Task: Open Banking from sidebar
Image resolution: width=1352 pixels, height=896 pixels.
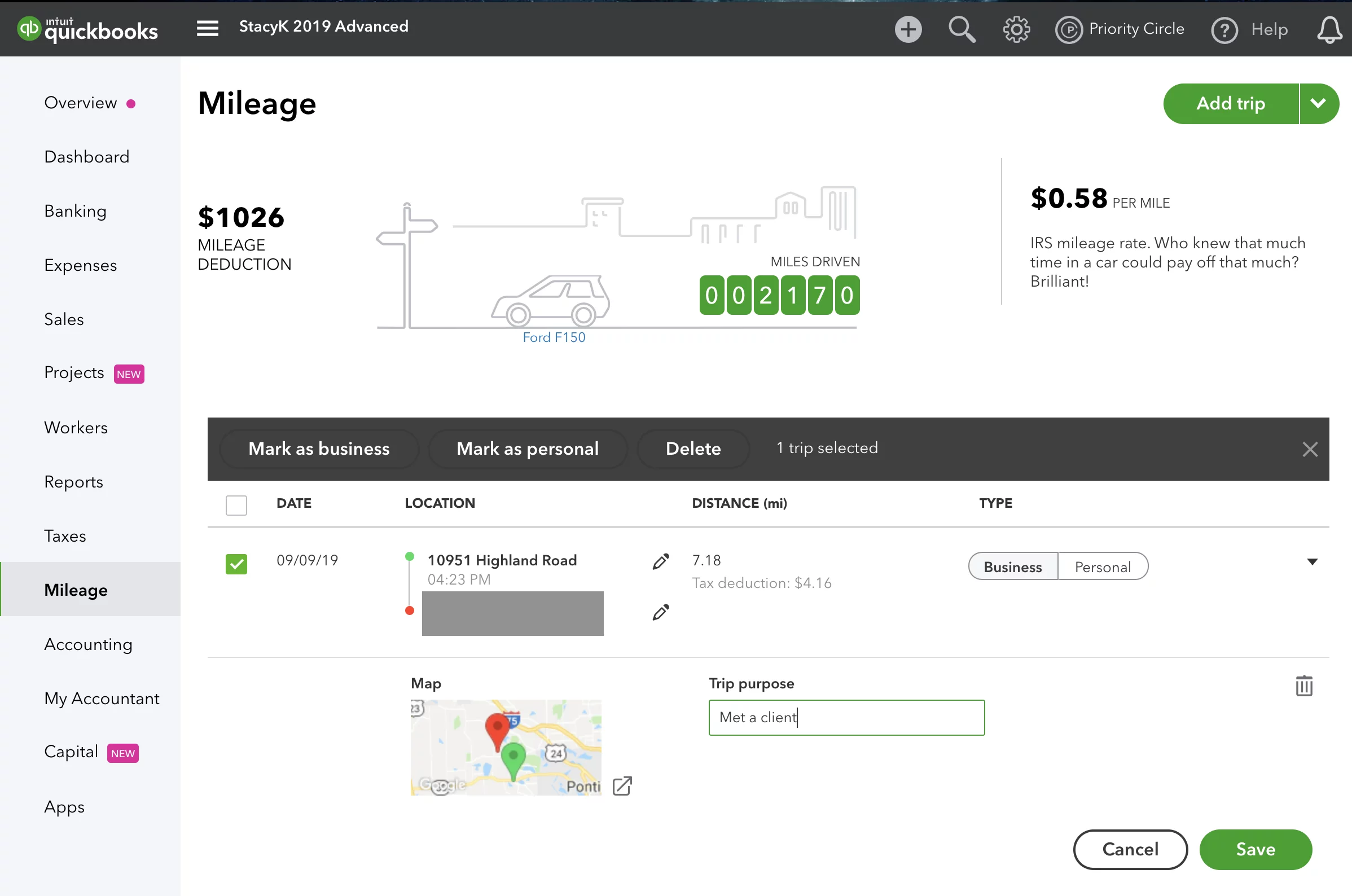Action: click(76, 211)
